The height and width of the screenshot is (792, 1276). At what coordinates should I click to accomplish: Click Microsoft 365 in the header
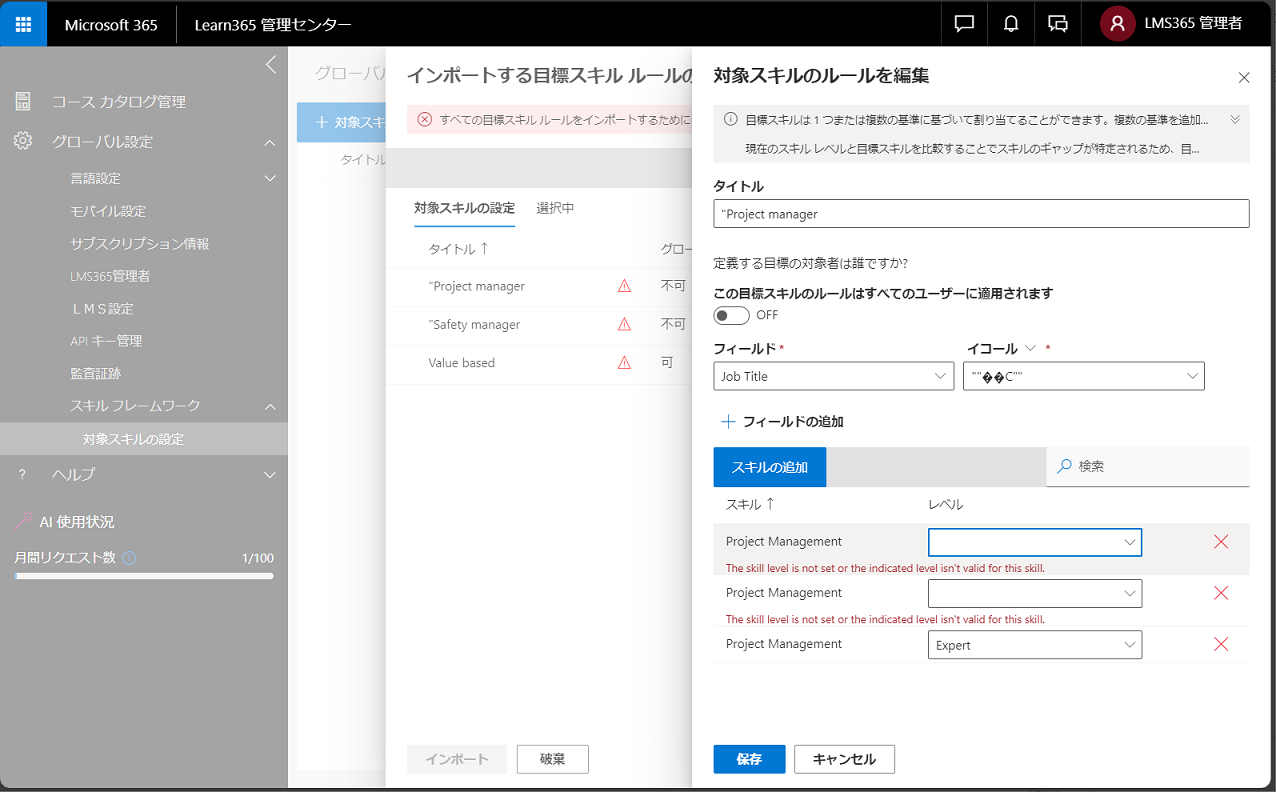(111, 24)
